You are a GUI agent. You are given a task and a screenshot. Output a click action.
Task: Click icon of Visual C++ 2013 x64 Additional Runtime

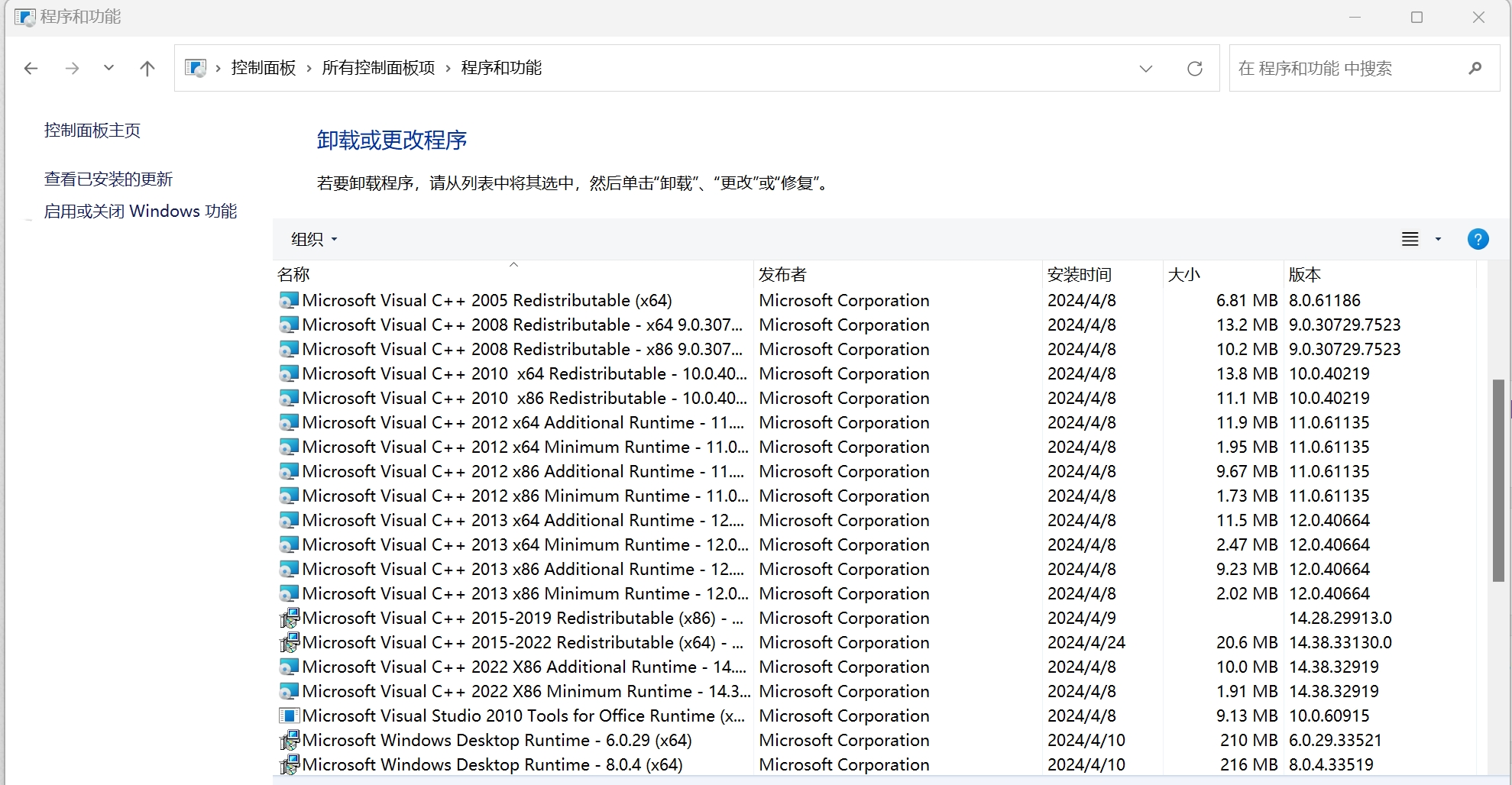[289, 521]
